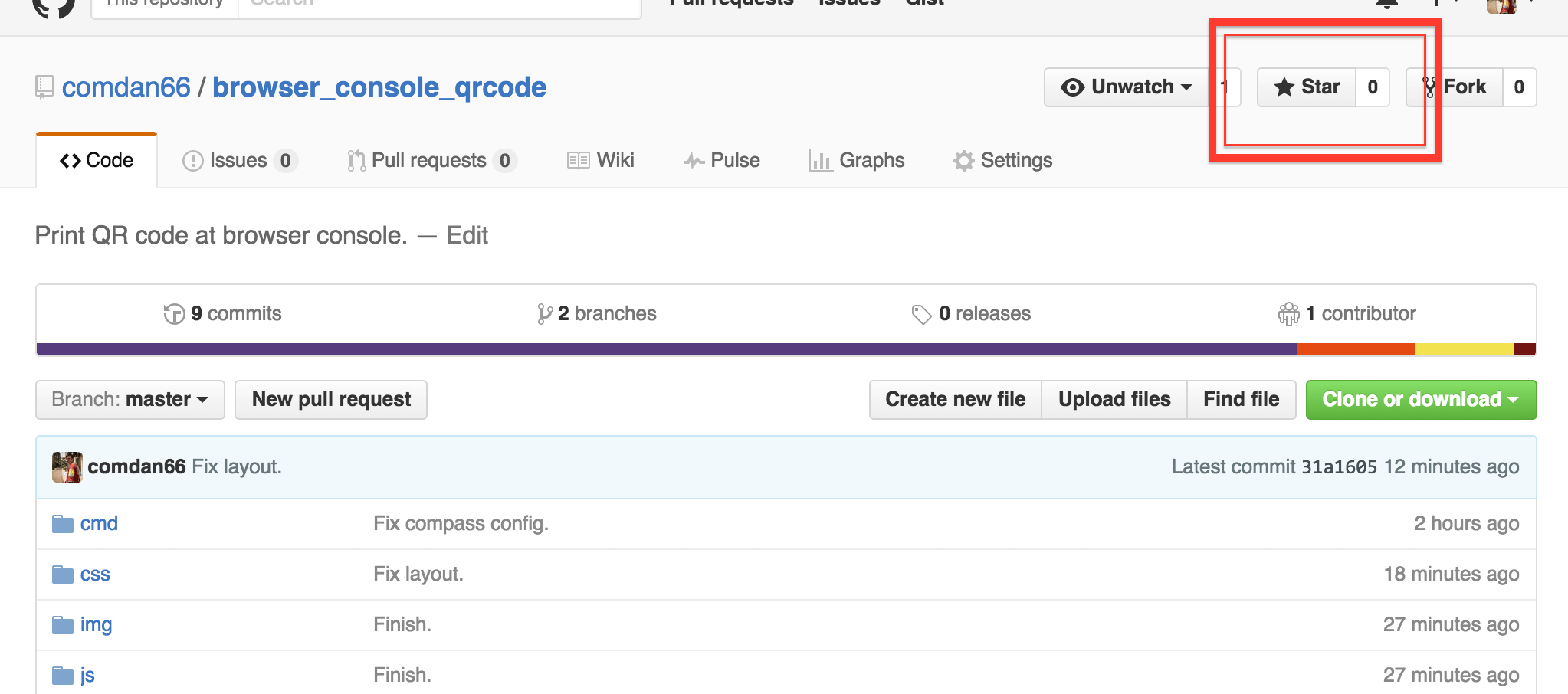Screen dimensions: 1568x694
Task: Switch to the Code tab
Action: pyautogui.click(x=97, y=160)
